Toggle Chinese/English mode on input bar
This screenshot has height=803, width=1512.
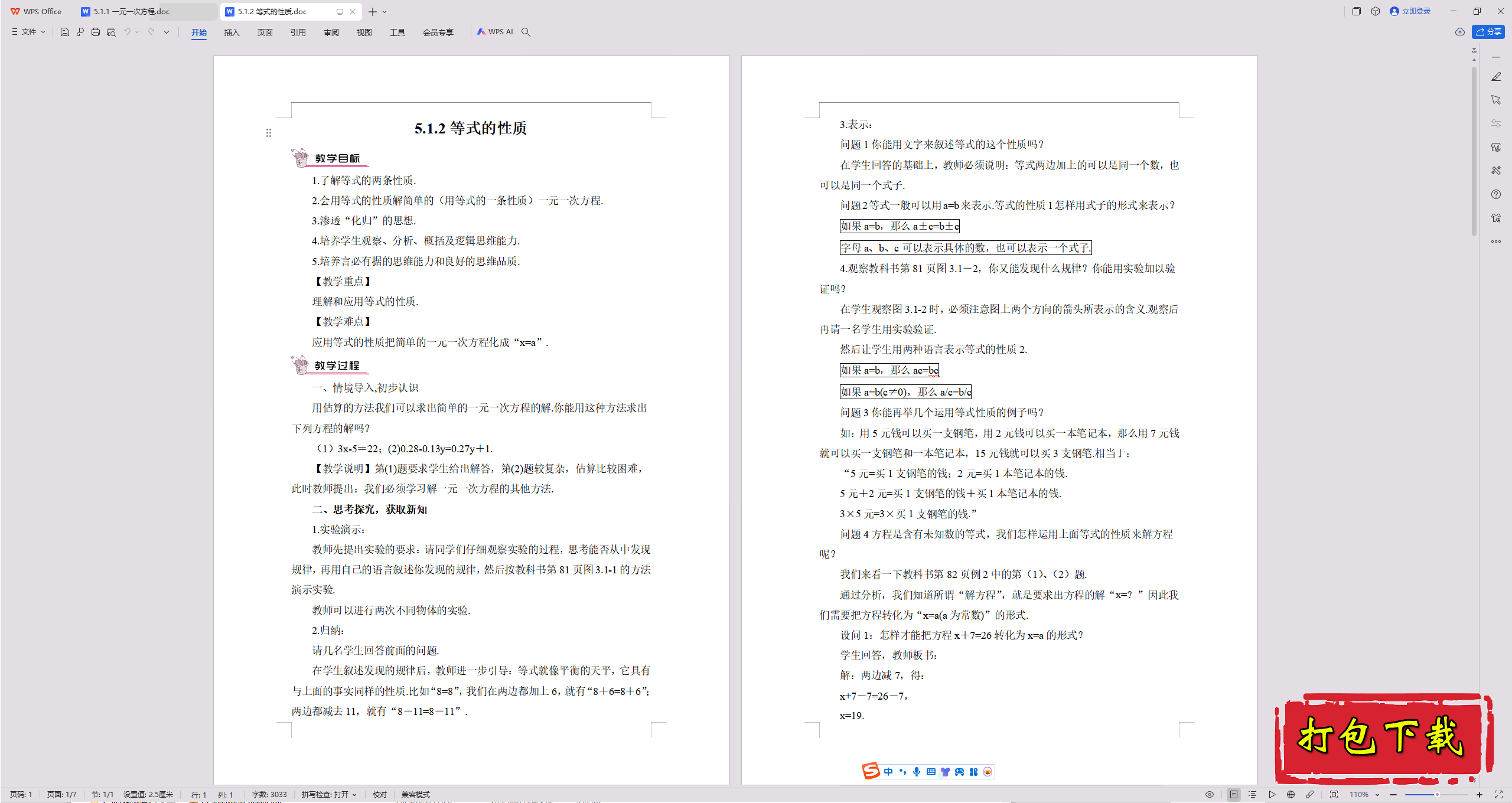point(888,772)
